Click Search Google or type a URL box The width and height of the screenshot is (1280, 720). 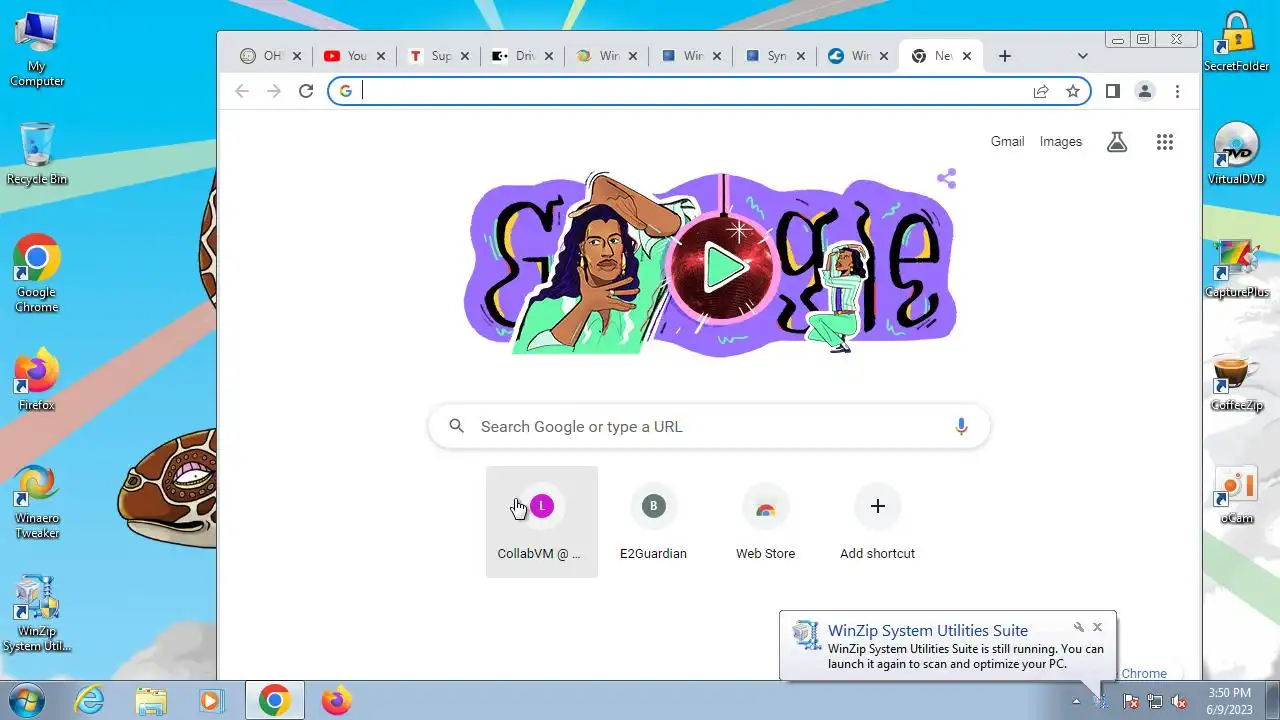tap(708, 426)
